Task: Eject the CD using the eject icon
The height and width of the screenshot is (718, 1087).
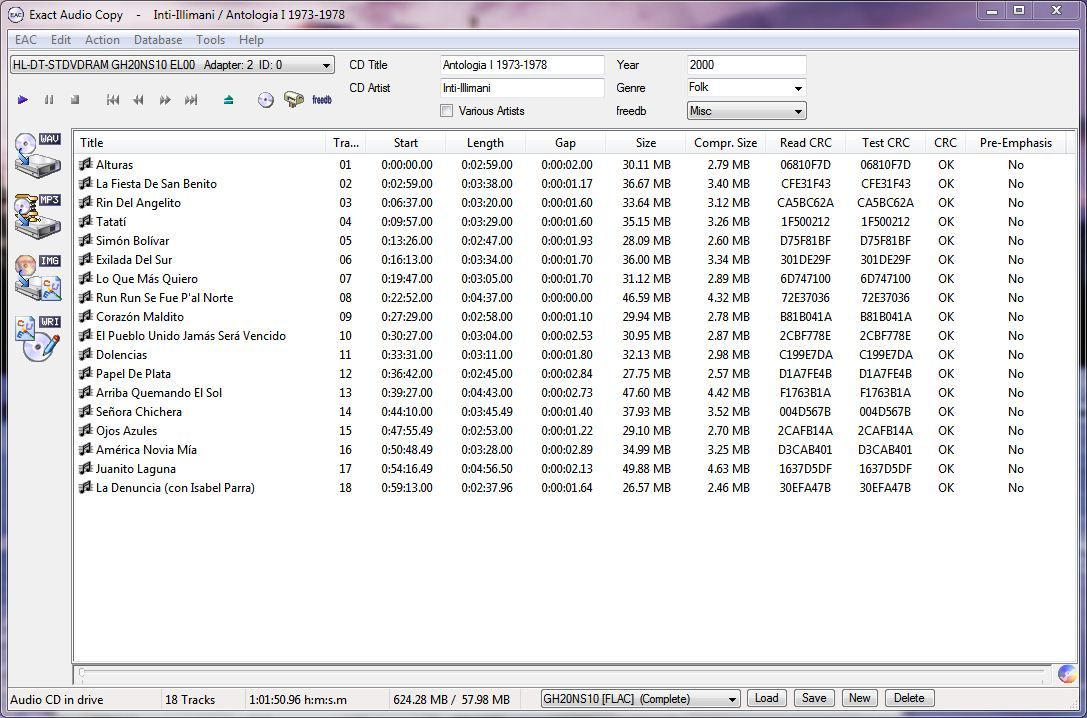Action: click(229, 100)
